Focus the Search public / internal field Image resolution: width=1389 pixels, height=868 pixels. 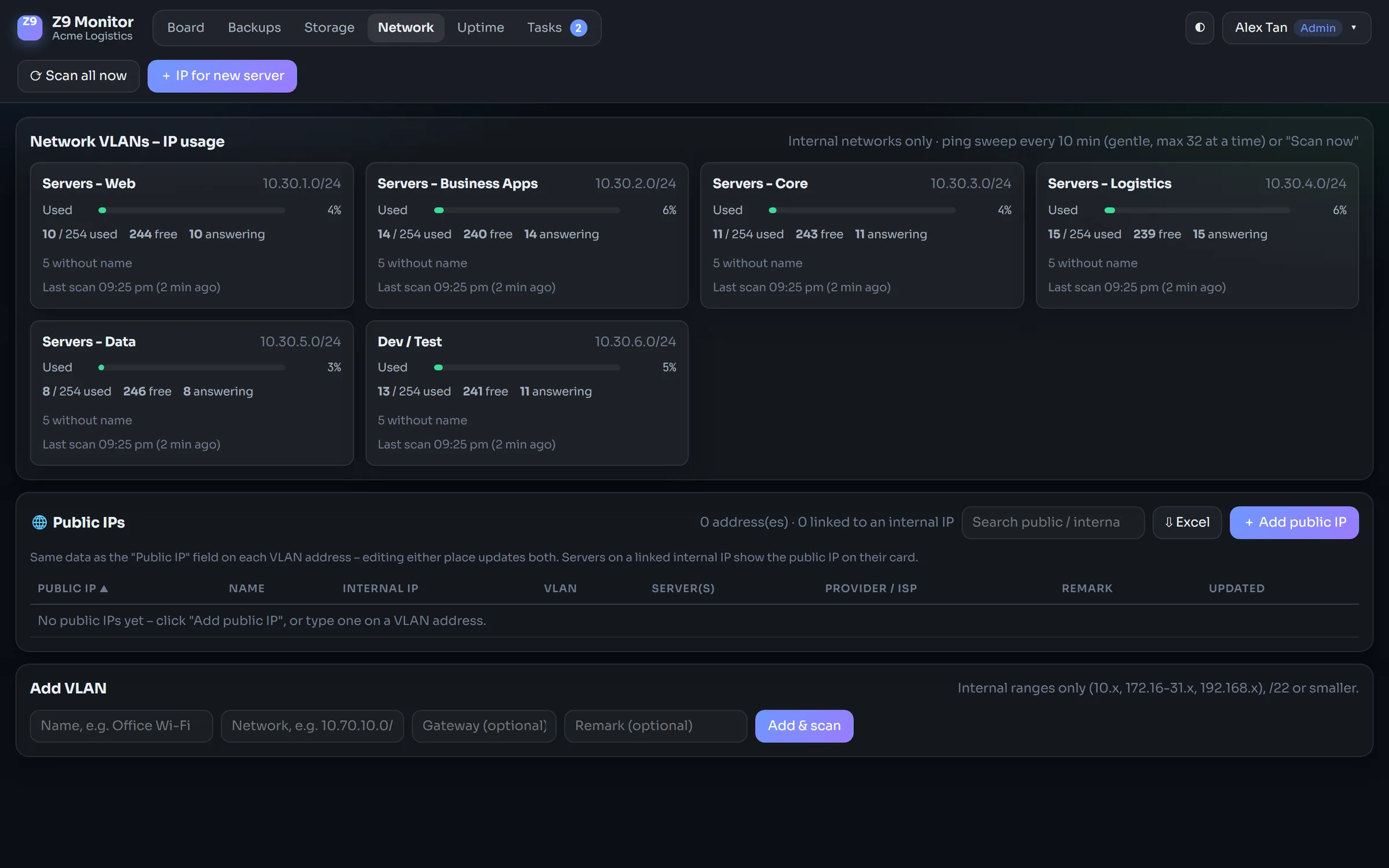click(x=1053, y=523)
